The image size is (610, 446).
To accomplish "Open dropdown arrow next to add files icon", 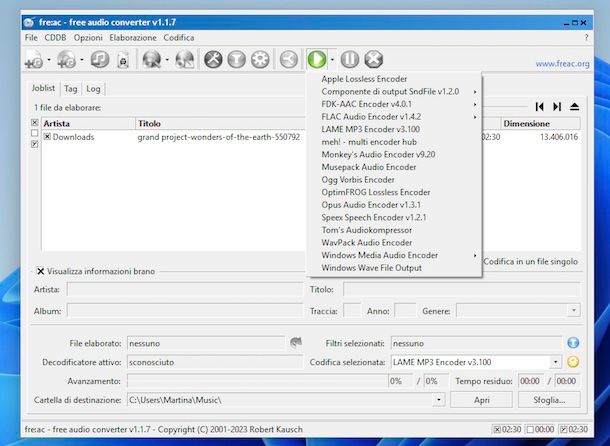I will [49, 60].
